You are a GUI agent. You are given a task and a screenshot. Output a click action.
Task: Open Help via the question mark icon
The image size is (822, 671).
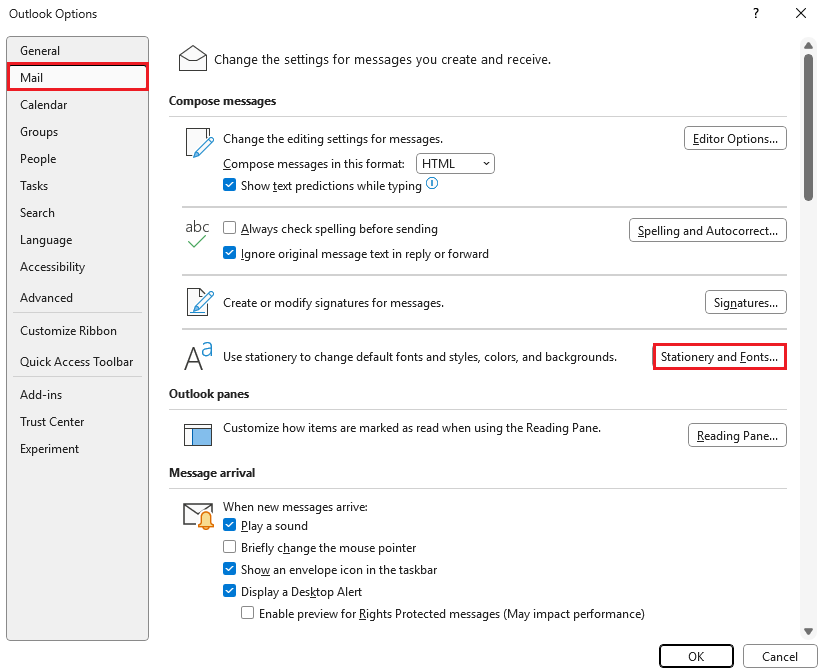pos(755,14)
